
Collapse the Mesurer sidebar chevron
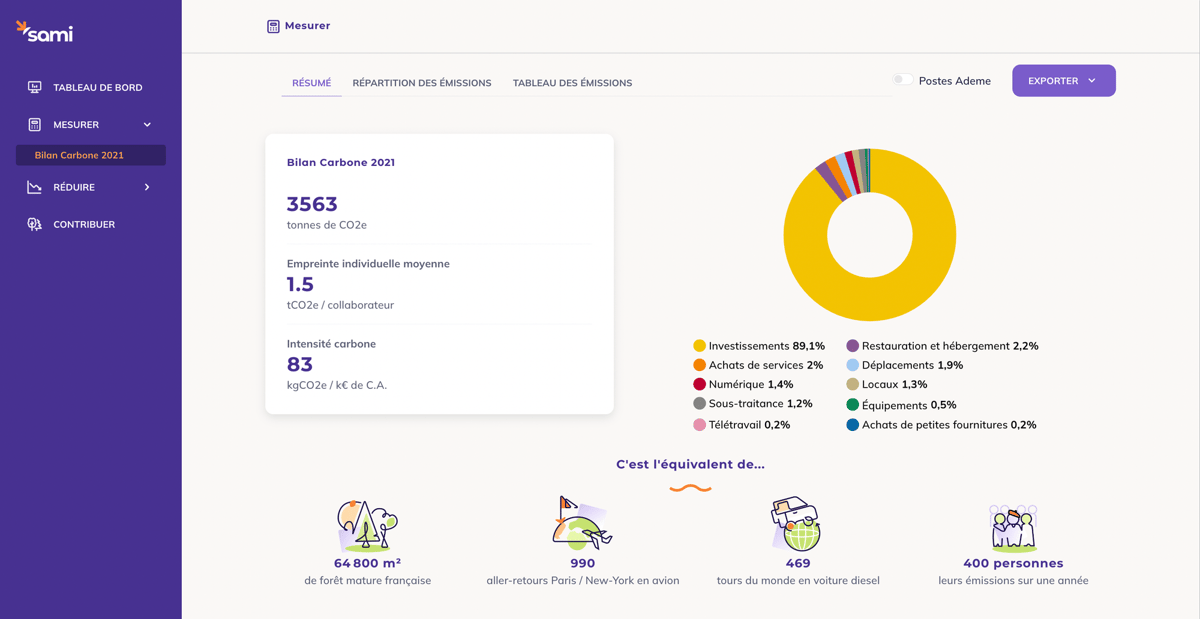click(x=147, y=125)
